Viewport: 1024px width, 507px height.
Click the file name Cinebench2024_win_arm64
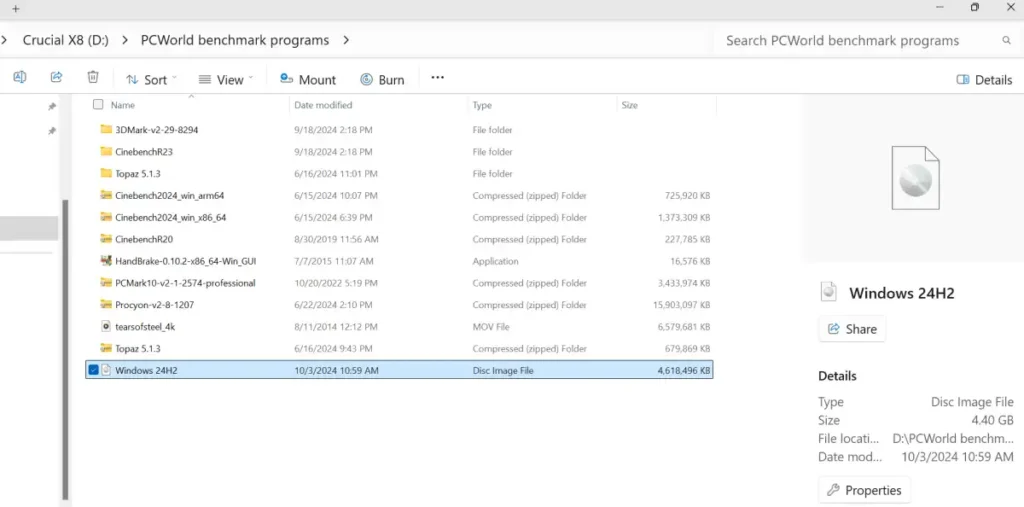click(170, 195)
